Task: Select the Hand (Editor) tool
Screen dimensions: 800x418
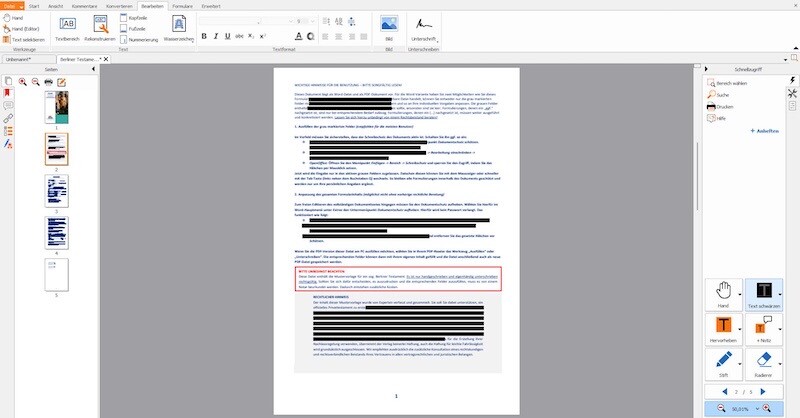Action: point(21,29)
